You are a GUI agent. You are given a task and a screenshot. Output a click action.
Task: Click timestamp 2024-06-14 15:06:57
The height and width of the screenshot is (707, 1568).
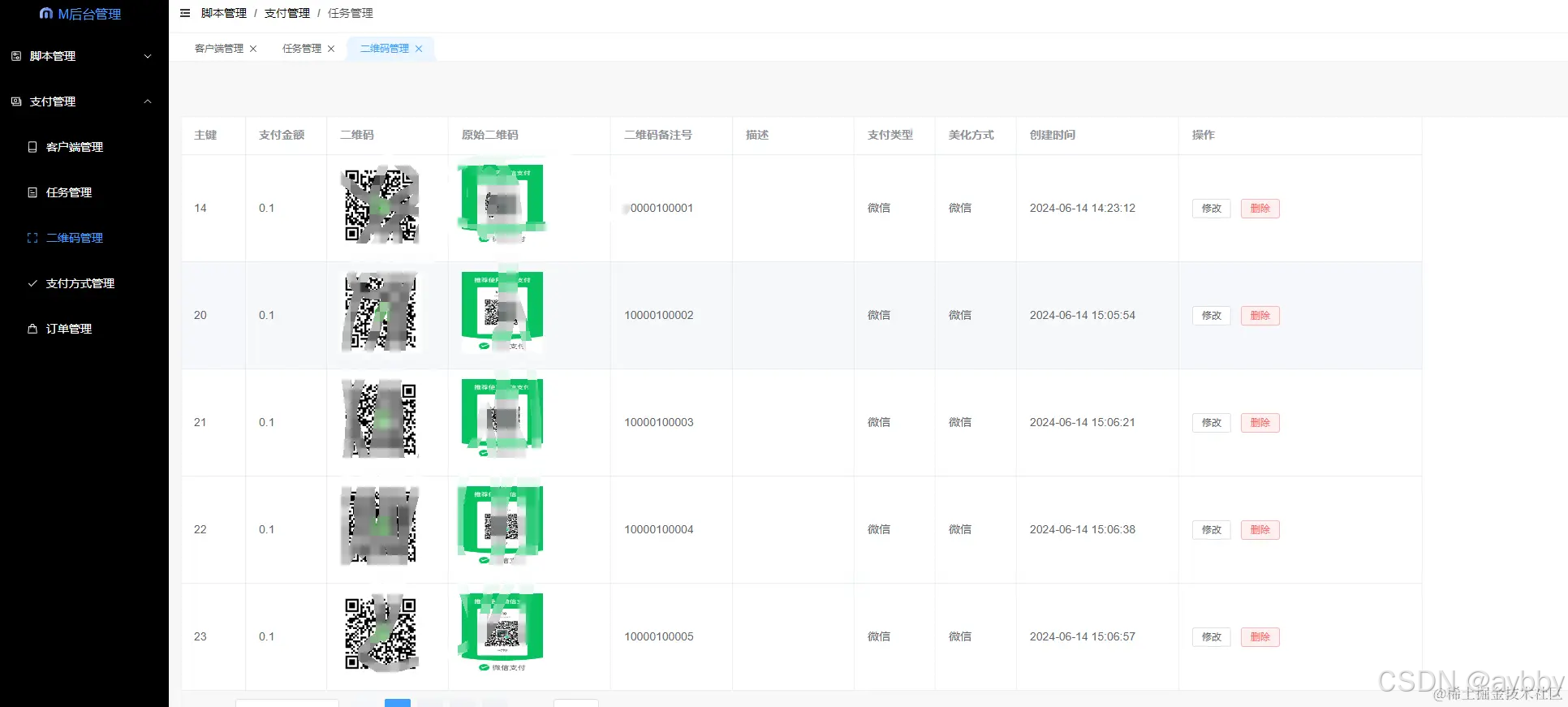click(x=1083, y=636)
